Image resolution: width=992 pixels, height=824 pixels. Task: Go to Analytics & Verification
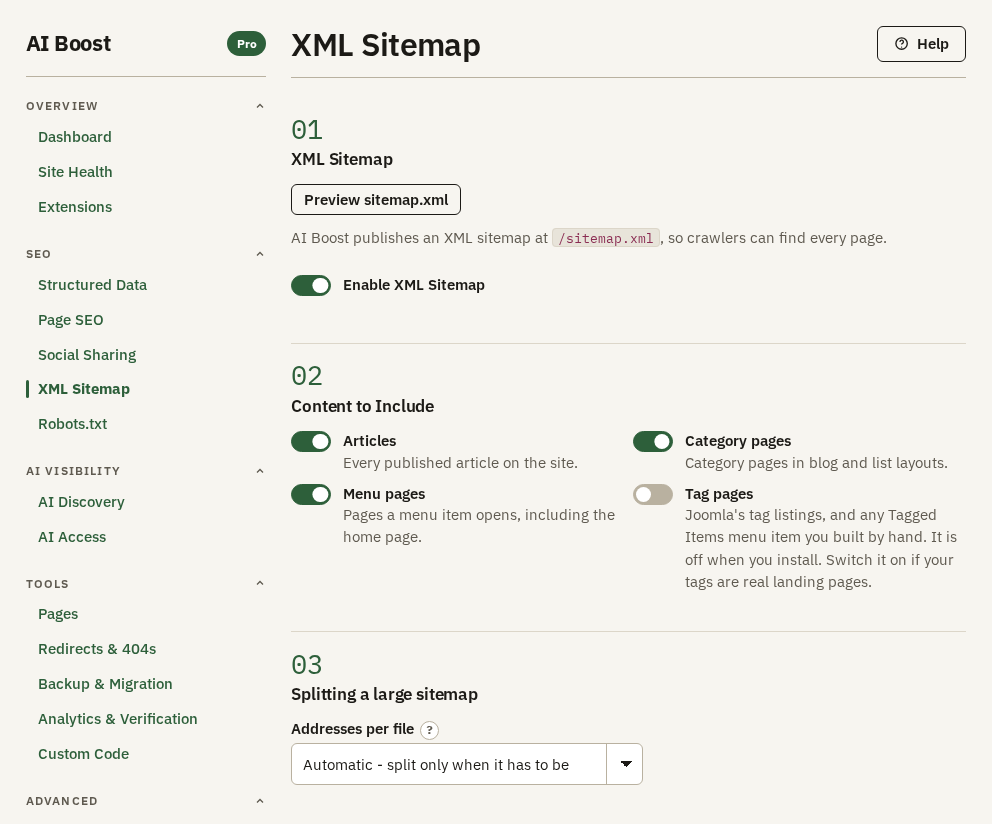click(118, 719)
